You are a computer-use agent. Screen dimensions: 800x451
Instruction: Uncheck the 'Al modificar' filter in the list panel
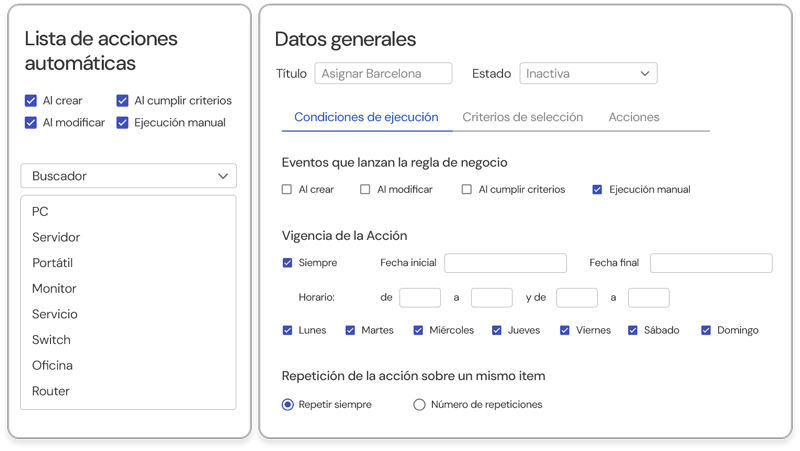[x=31, y=123]
